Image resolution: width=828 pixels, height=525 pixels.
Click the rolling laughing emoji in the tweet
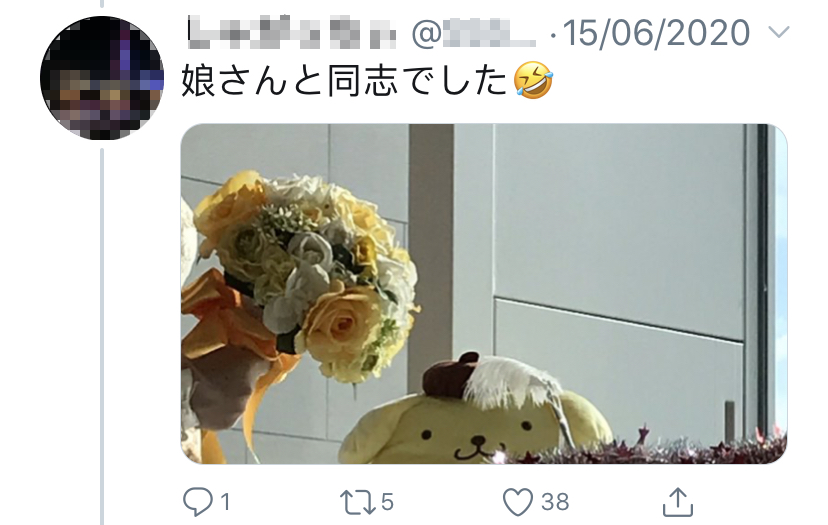point(533,80)
